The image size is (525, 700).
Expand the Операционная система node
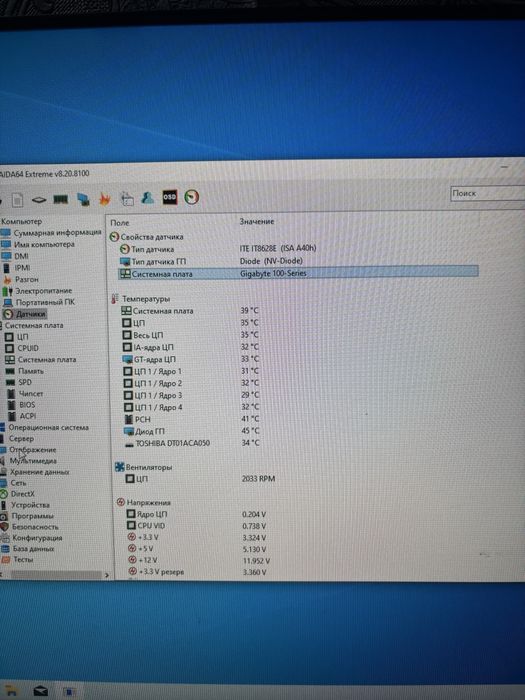click(48, 428)
